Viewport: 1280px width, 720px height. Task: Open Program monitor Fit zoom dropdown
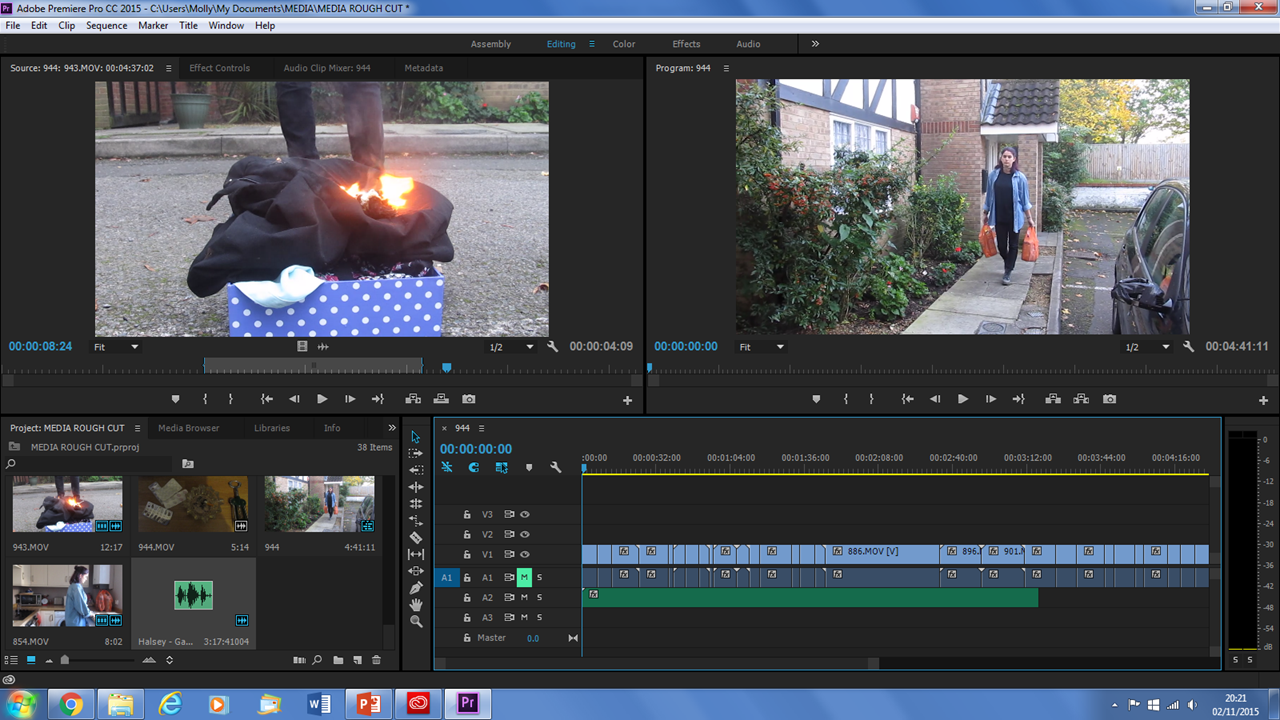point(762,347)
